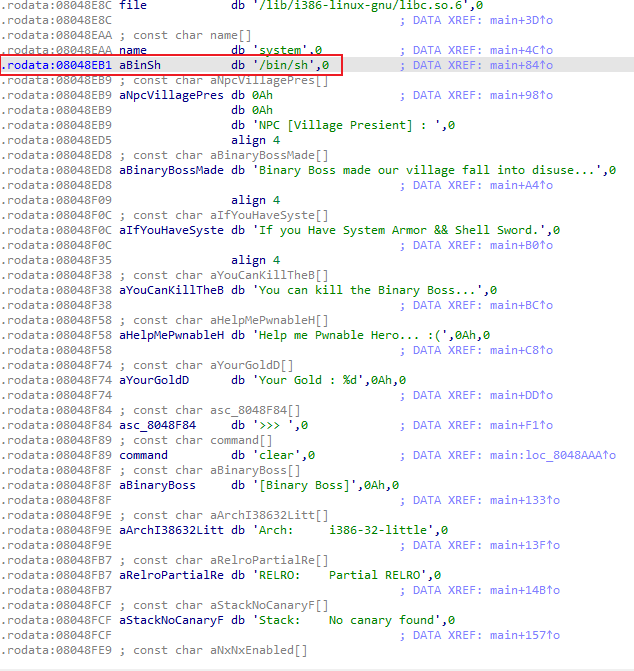Click 'align 4' at address 08048ED5

coord(255,140)
